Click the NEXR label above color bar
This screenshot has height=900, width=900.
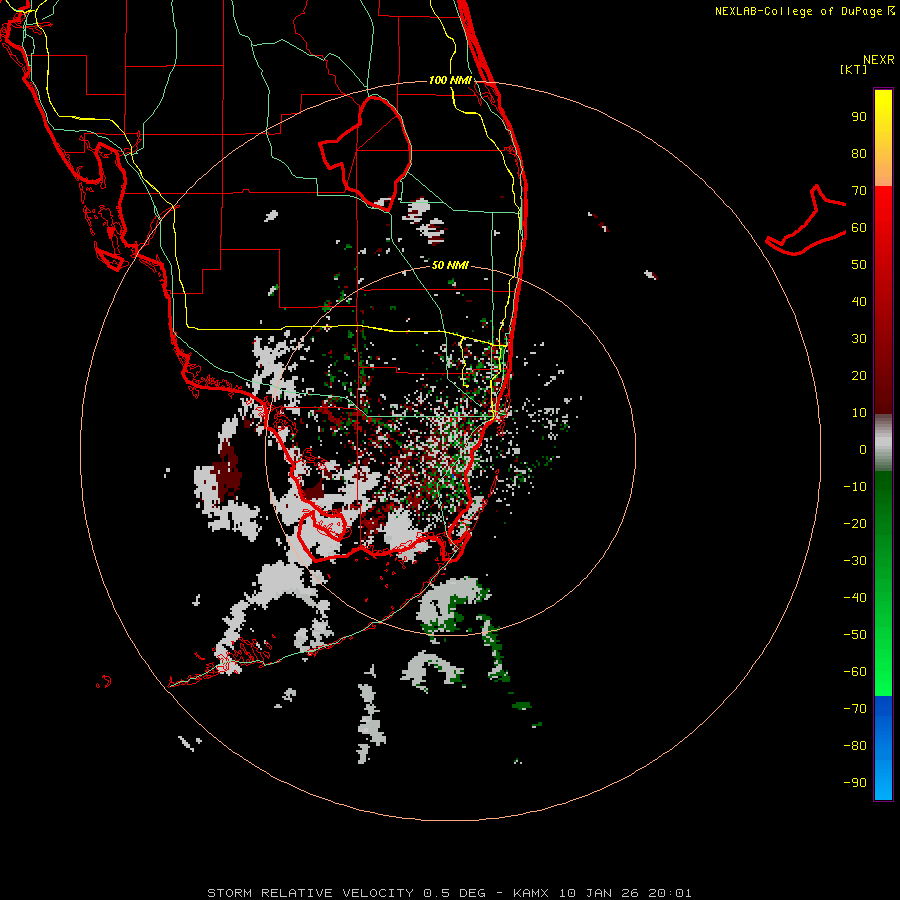click(879, 60)
